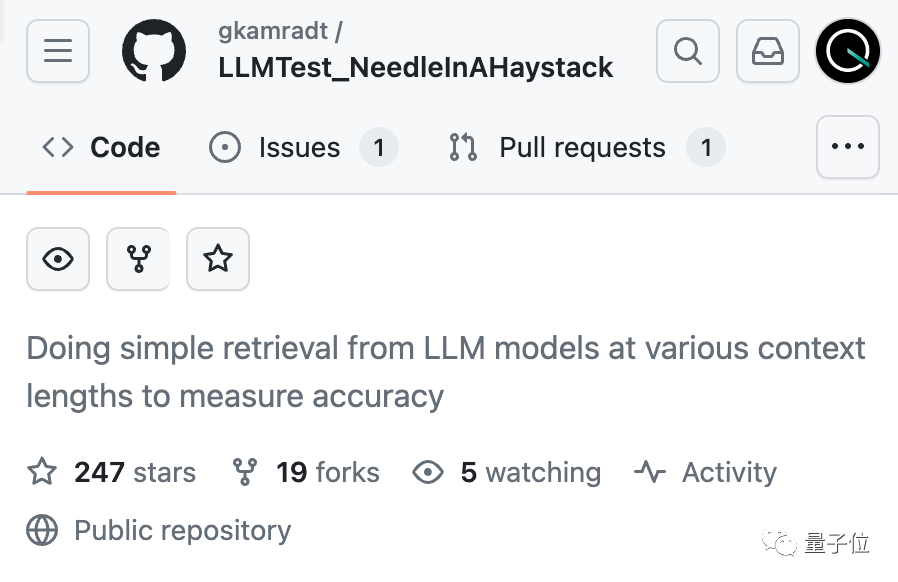Screen dimensions: 898x582
Task: Expand the three-dots more tabs menu
Action: point(848,147)
